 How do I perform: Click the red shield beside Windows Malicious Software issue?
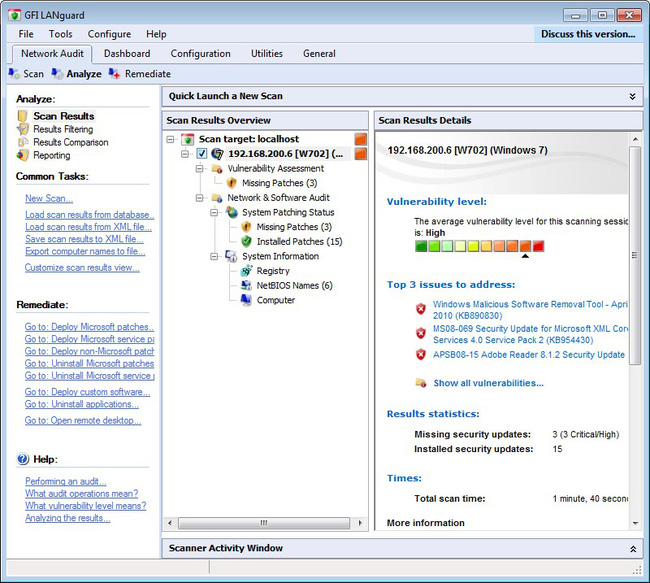click(421, 309)
